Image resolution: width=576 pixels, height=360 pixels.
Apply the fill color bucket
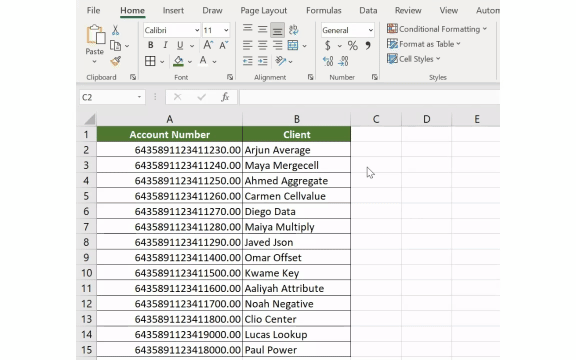pos(178,61)
